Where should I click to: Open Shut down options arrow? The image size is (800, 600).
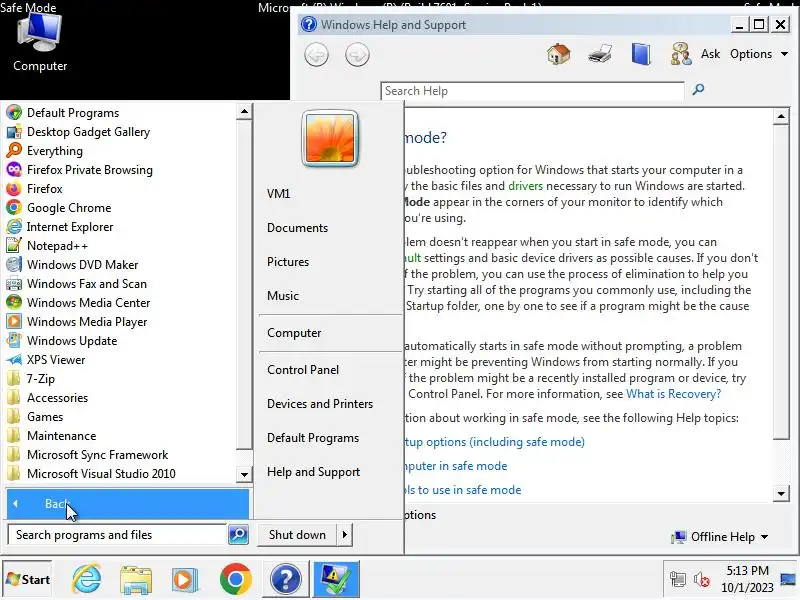344,535
